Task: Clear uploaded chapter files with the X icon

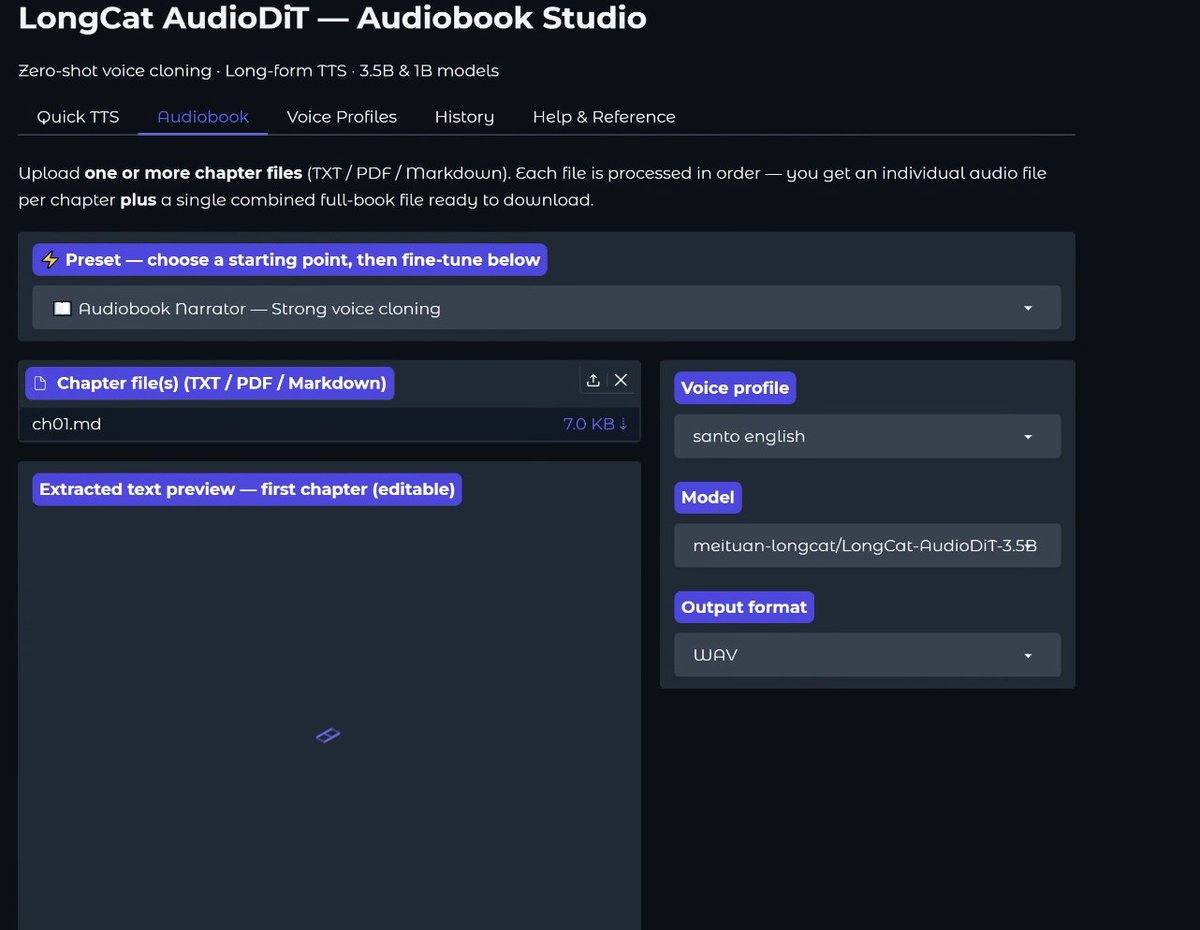Action: click(621, 380)
